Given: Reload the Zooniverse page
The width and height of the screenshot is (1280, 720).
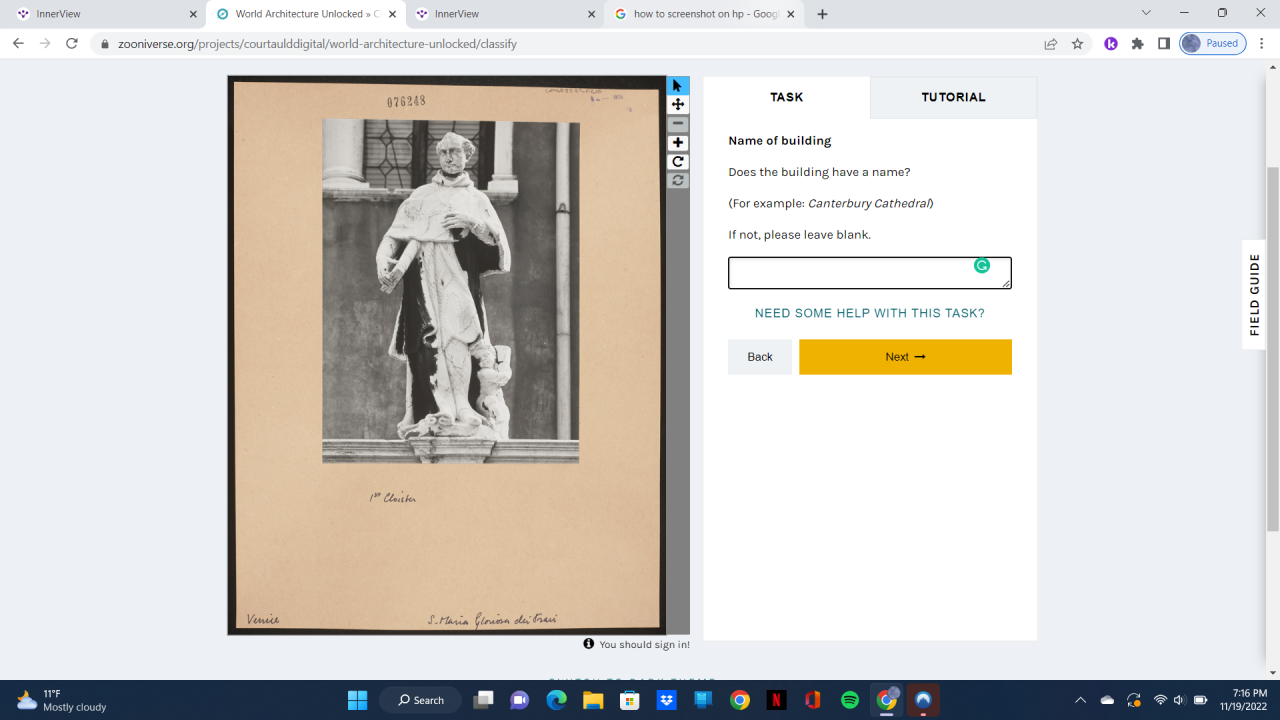Looking at the screenshot, I should coord(72,44).
